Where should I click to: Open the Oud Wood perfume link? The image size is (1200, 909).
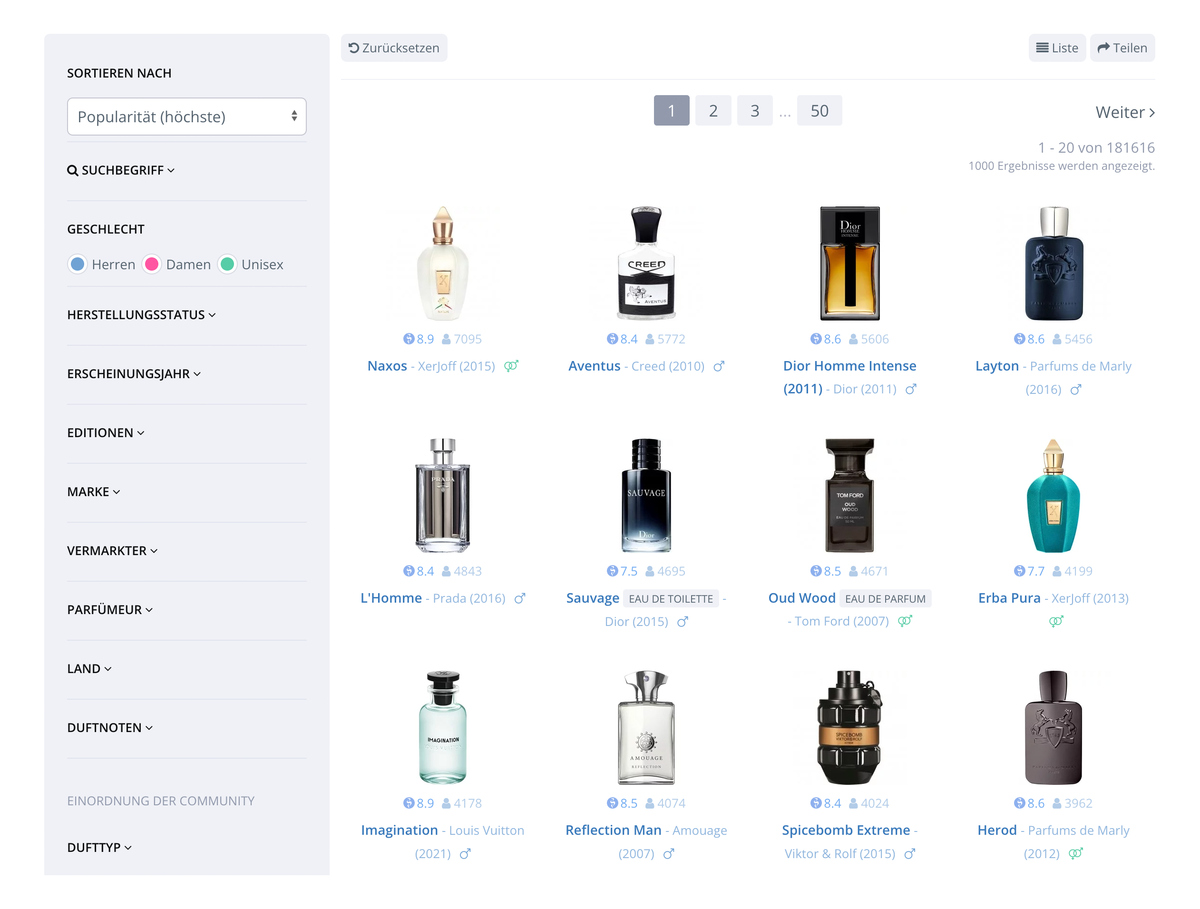802,598
